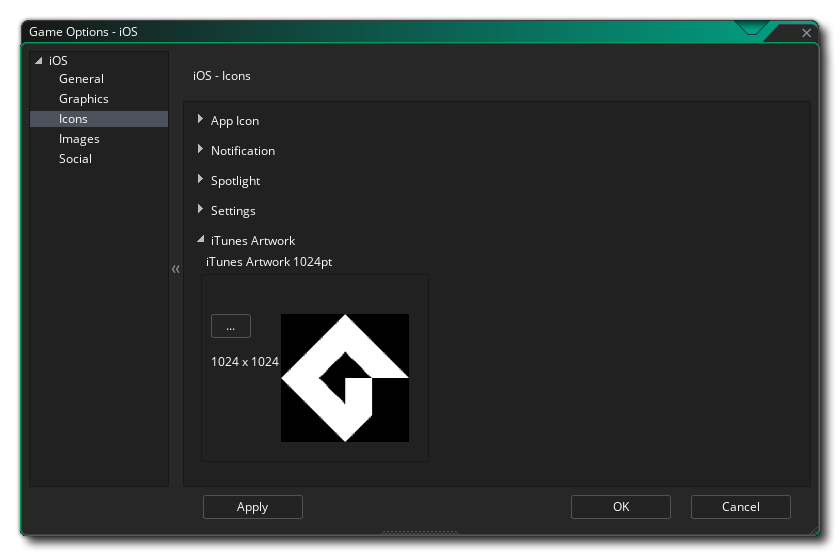
Task: Close the Game Options dialog
Action: (806, 33)
